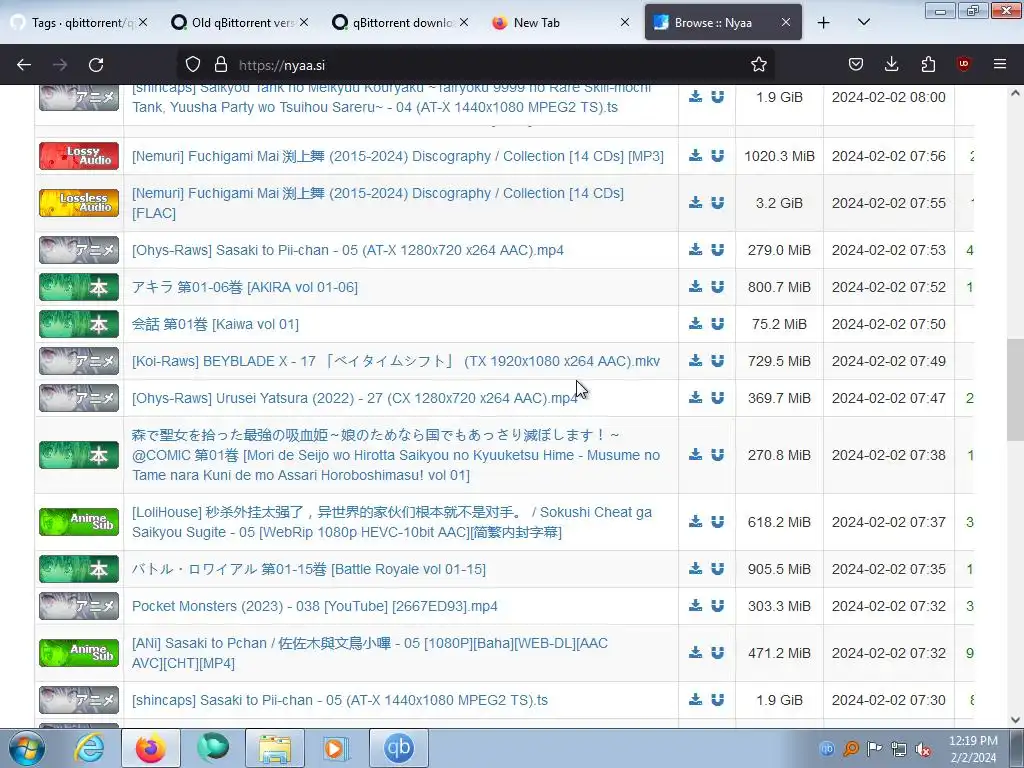Switch to Tags qbittorrent tab
The height and width of the screenshot is (768, 1024).
click(x=79, y=22)
